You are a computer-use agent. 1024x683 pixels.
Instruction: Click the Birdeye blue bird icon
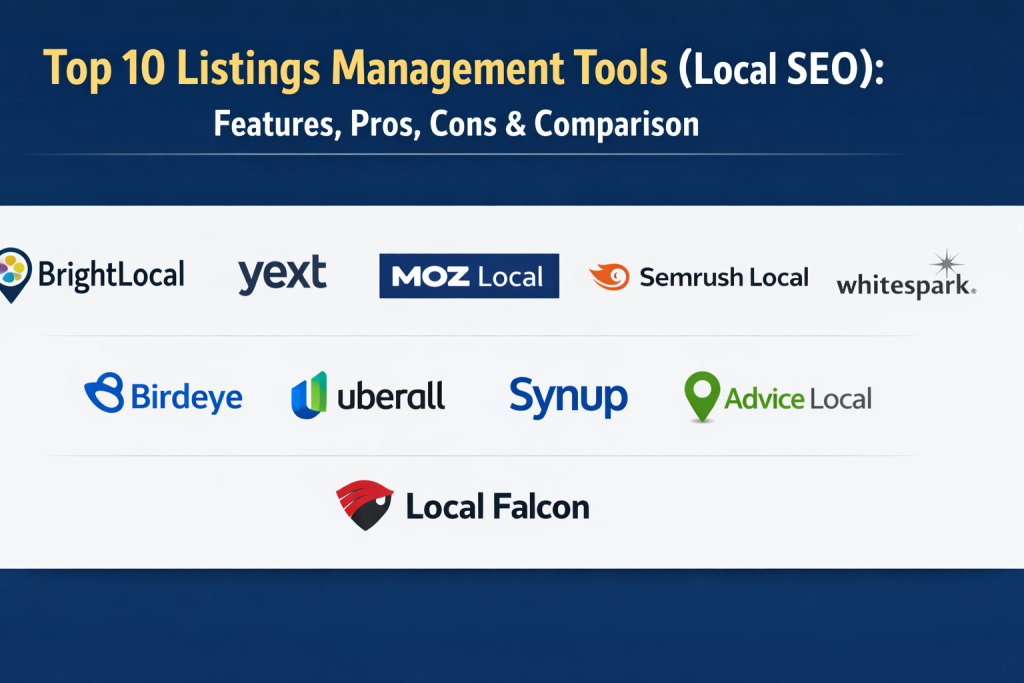[x=104, y=394]
